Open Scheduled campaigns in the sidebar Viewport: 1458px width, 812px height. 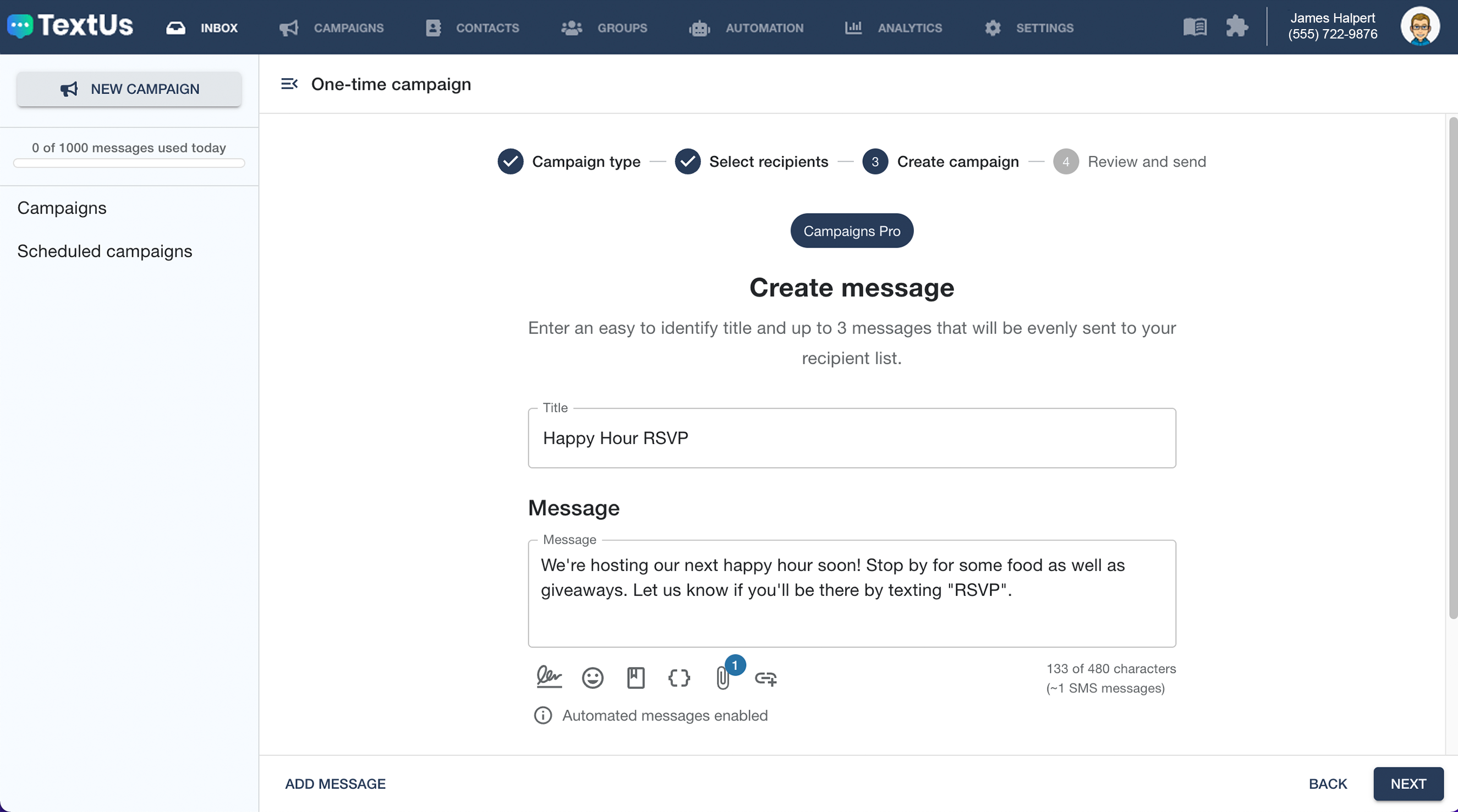coord(105,251)
